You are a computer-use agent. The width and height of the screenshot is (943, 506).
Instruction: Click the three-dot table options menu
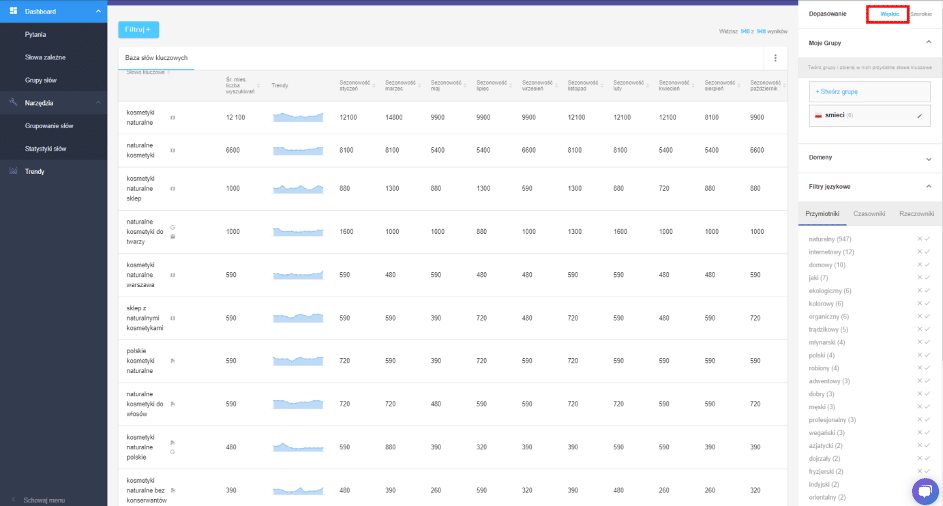pos(776,59)
